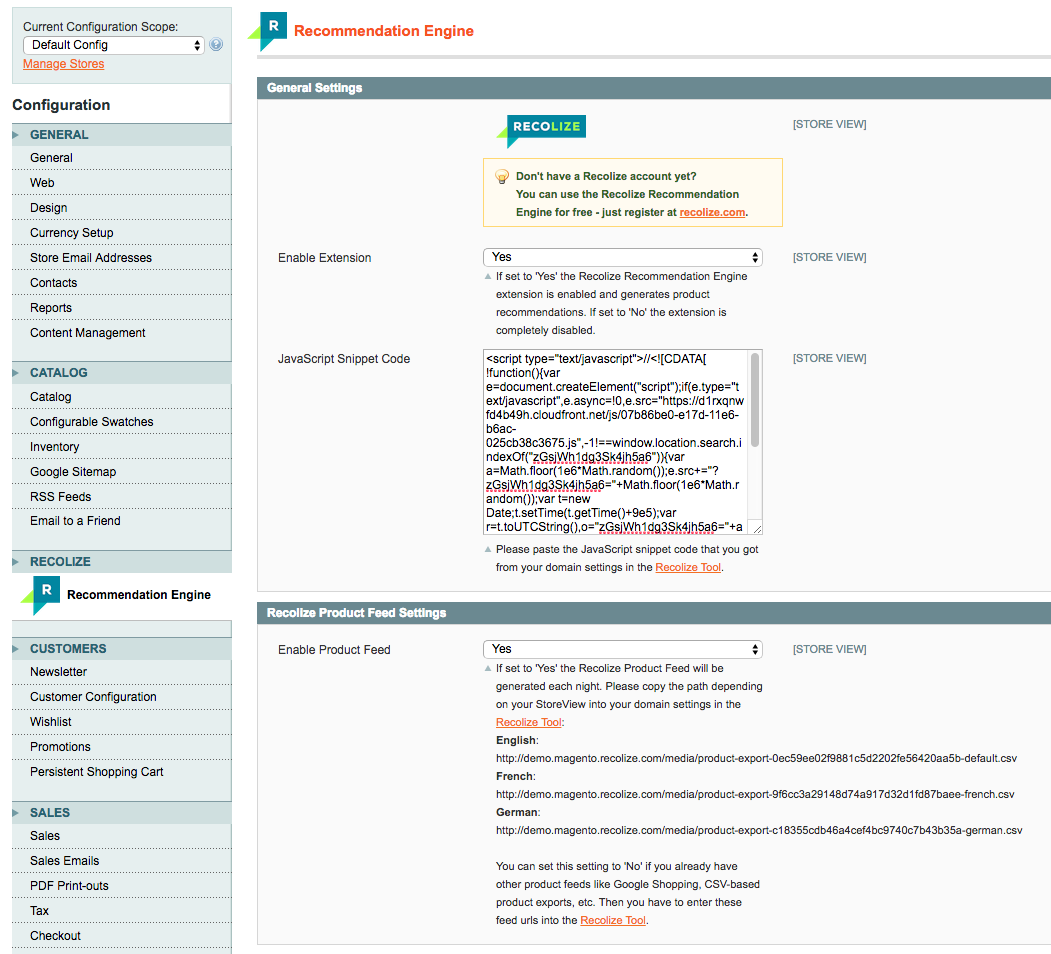Screen dimensions: 1051x954
Task: Follow the Recolize Tool link under snippet code
Action: point(688,567)
